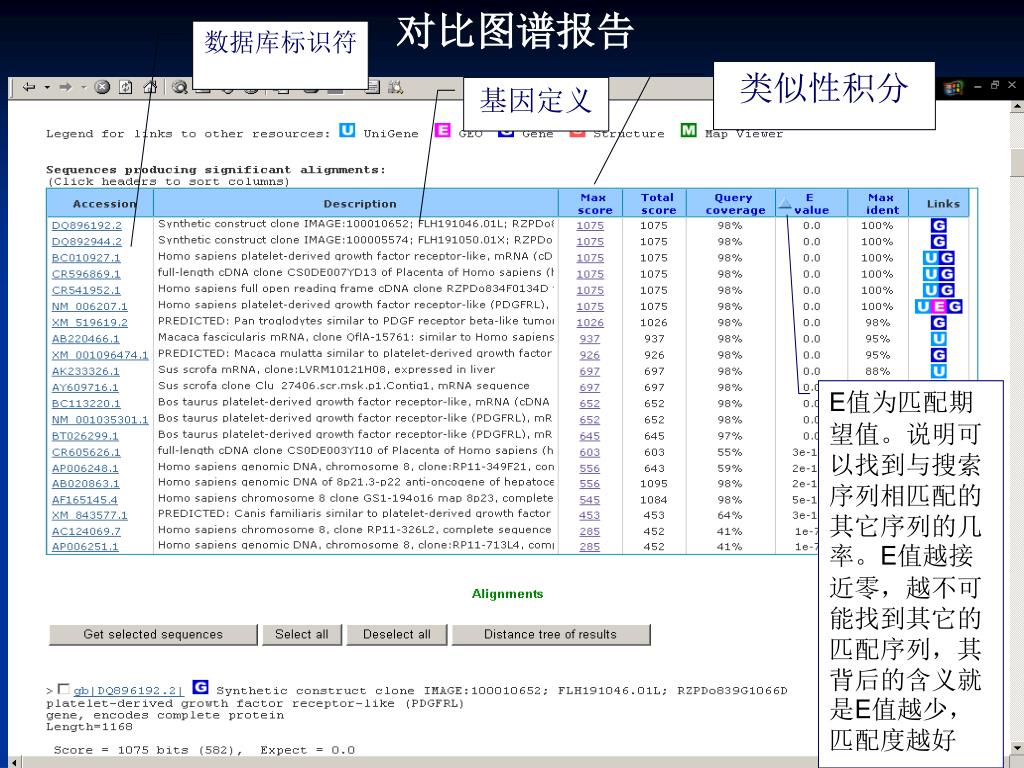Sort the table by Accession header

tap(104, 204)
